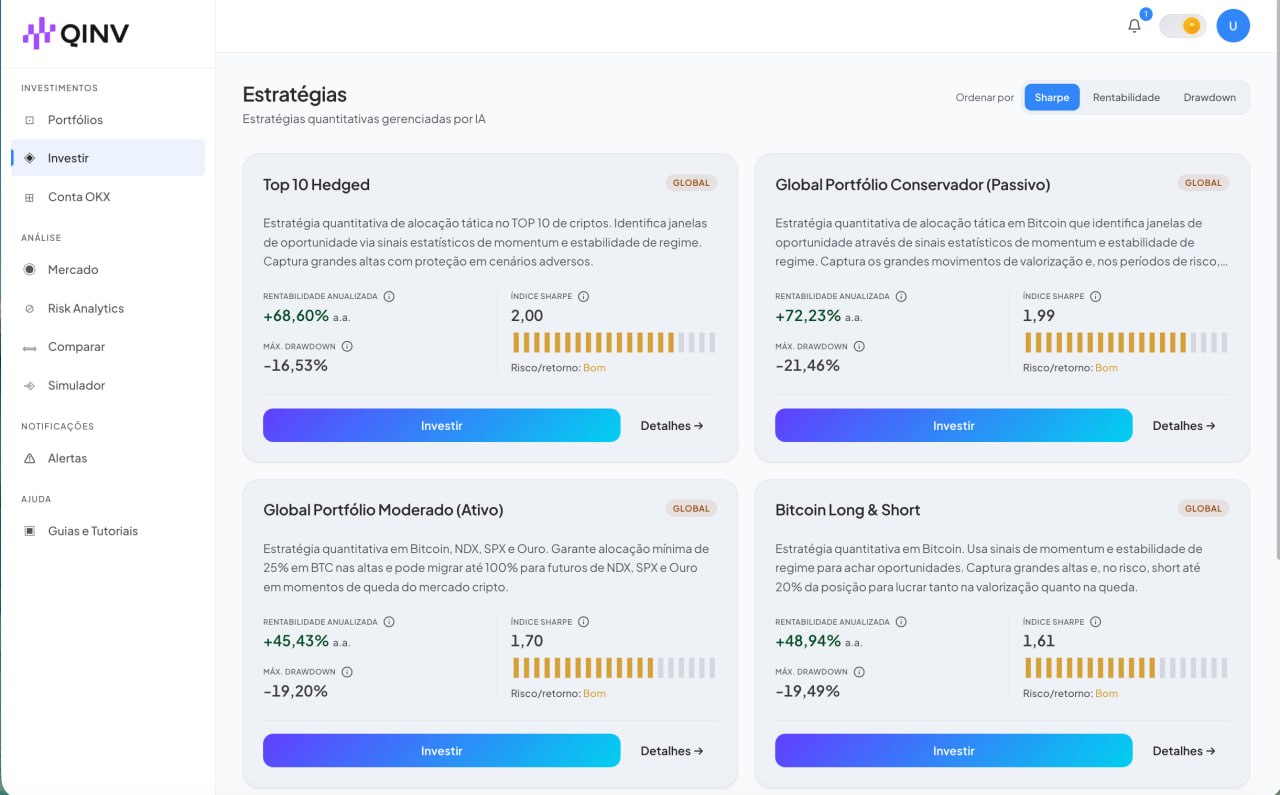Click GLOBAL badge on Bitcoin Long & Short card
Viewport: 1280px width, 795px height.
click(x=1203, y=508)
